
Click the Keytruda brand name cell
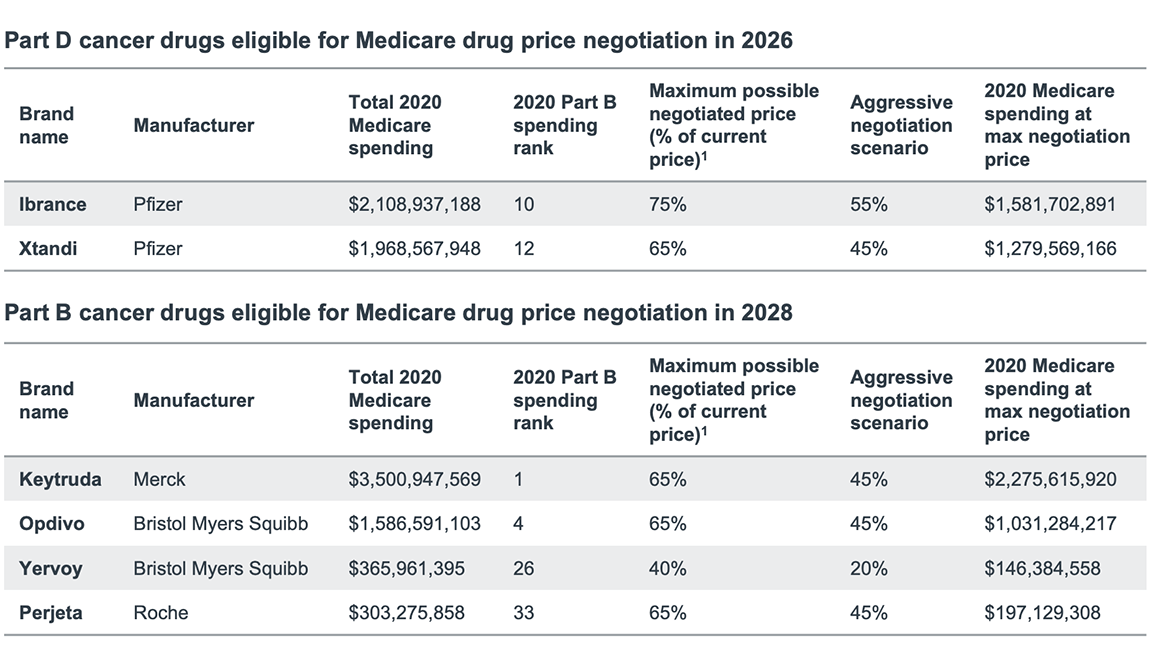tap(60, 479)
